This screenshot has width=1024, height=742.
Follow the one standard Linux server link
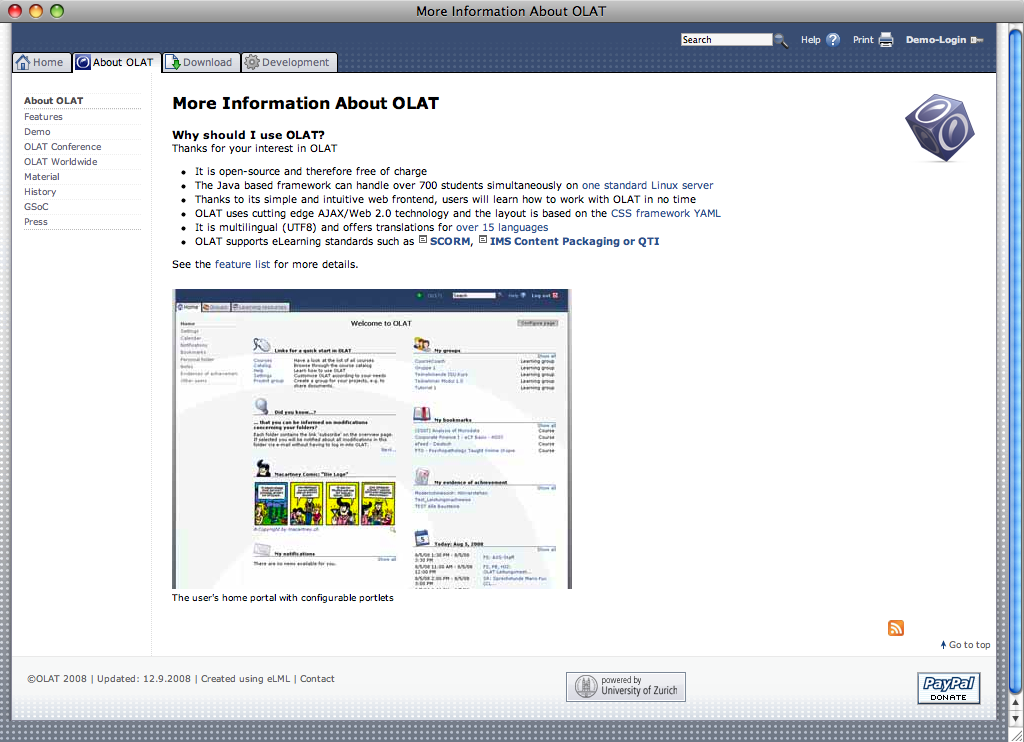[647, 186]
